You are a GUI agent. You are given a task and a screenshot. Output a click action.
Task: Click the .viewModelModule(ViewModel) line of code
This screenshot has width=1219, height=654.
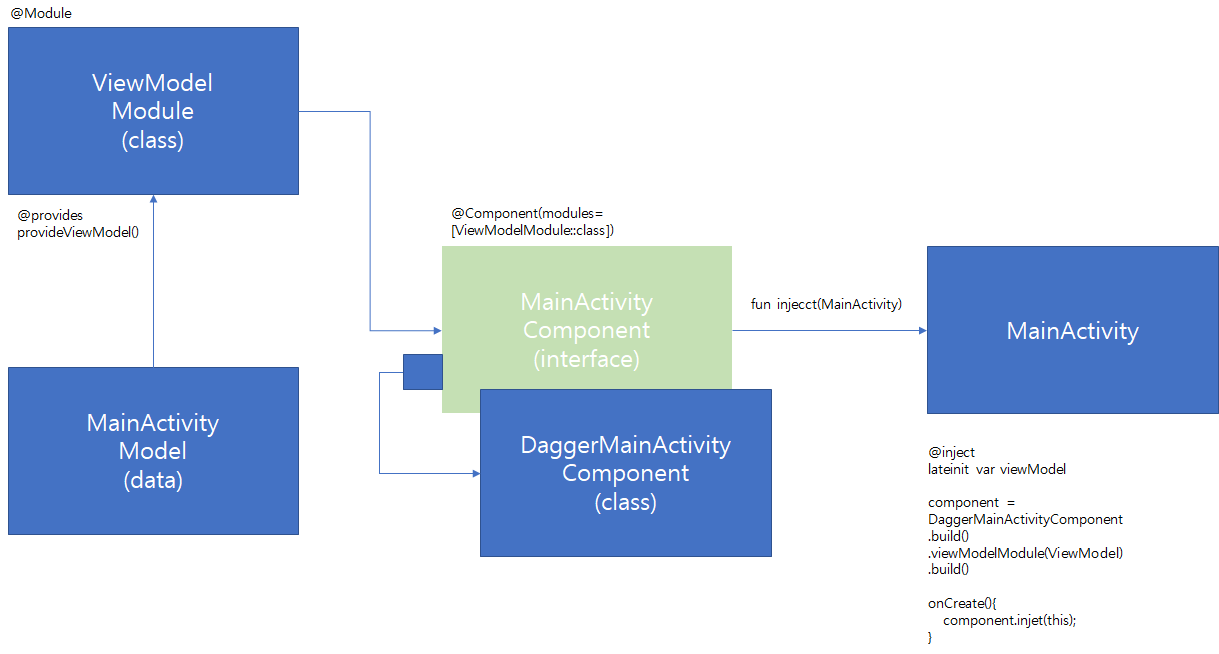pos(1024,552)
